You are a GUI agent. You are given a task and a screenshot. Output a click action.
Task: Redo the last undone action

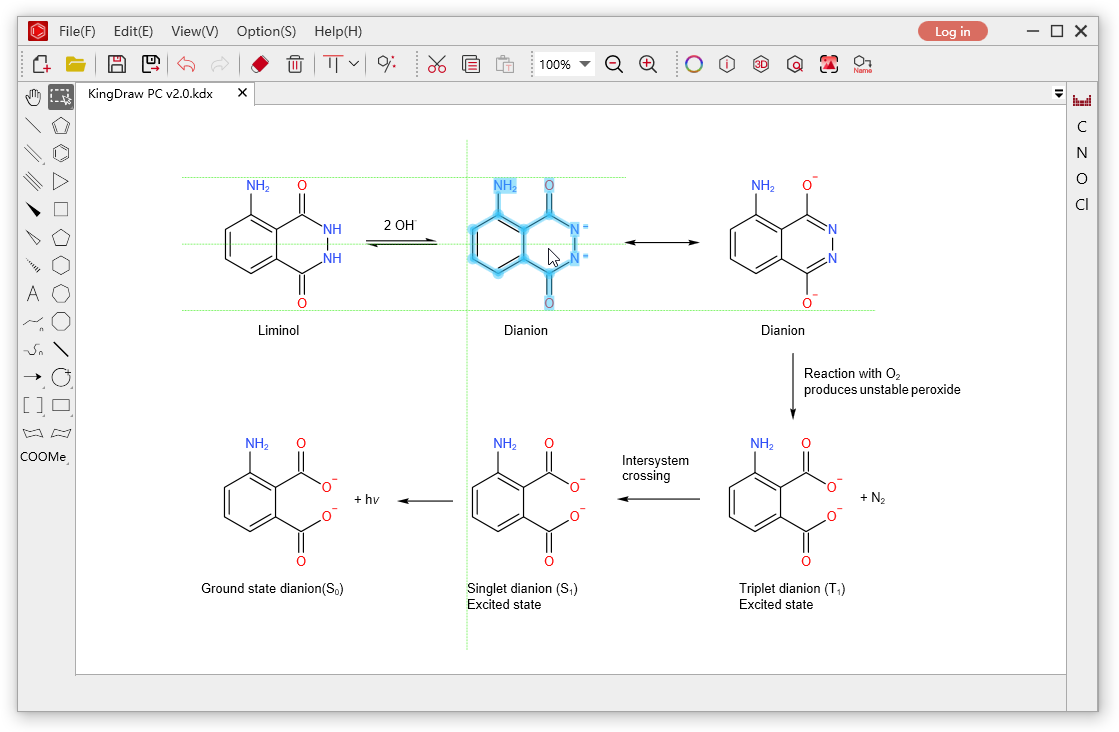[x=220, y=64]
